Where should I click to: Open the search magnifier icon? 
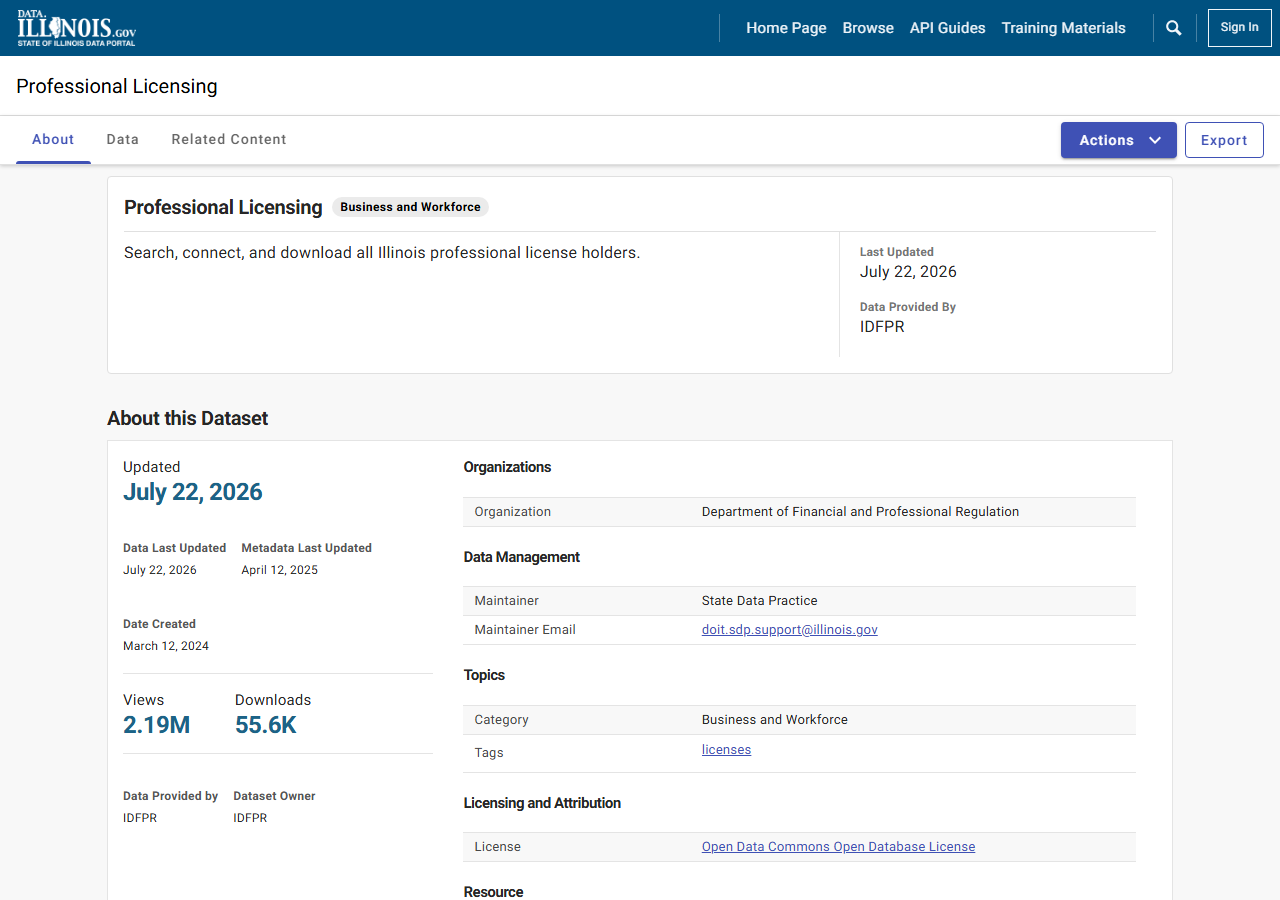pos(1174,28)
